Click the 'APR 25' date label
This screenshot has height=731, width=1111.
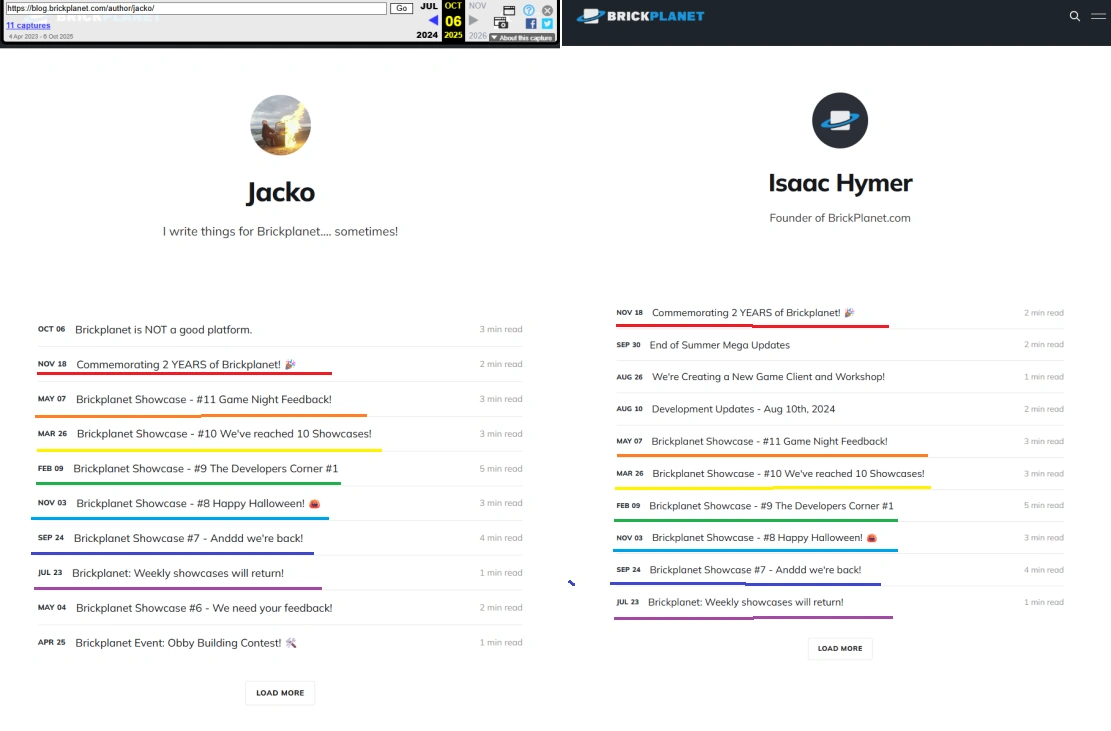click(51, 642)
